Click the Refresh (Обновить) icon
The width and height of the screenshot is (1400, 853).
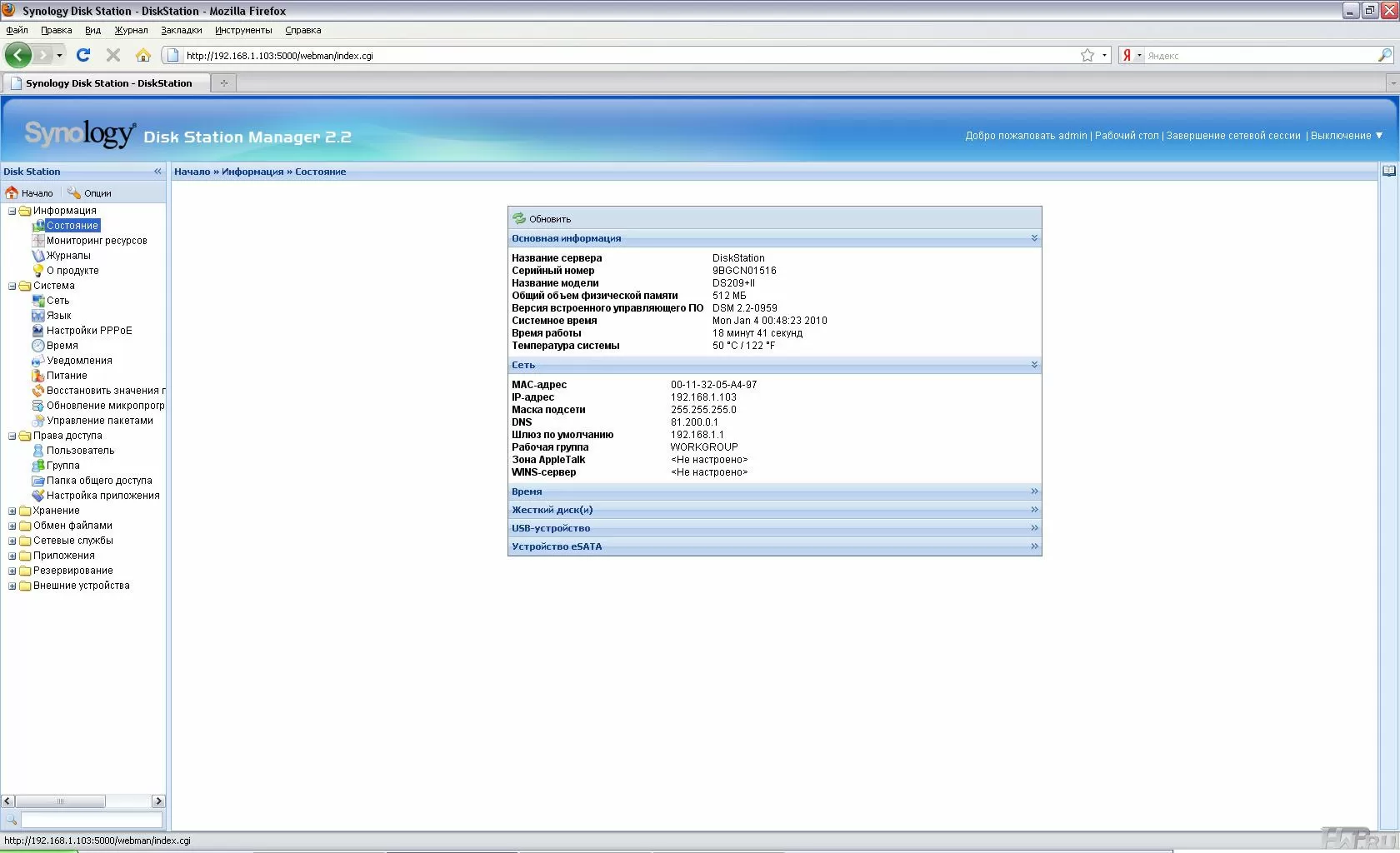pos(519,219)
